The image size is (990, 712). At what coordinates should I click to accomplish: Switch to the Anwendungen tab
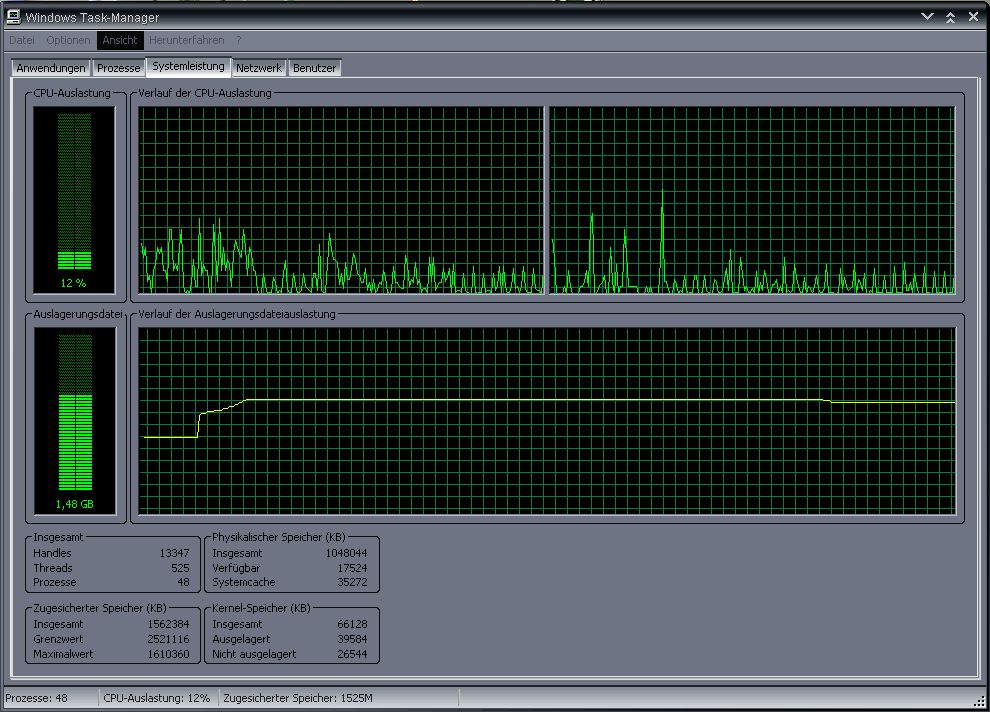point(51,68)
